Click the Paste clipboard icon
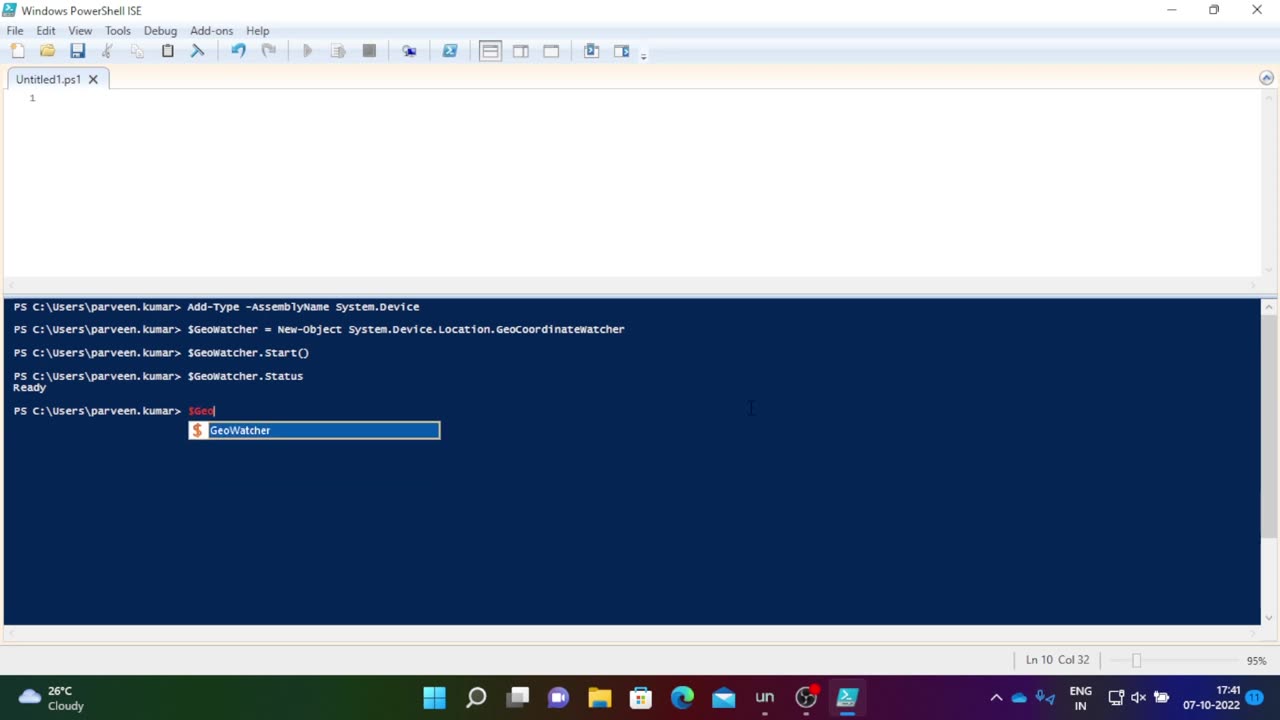This screenshot has height=720, width=1280. [167, 51]
